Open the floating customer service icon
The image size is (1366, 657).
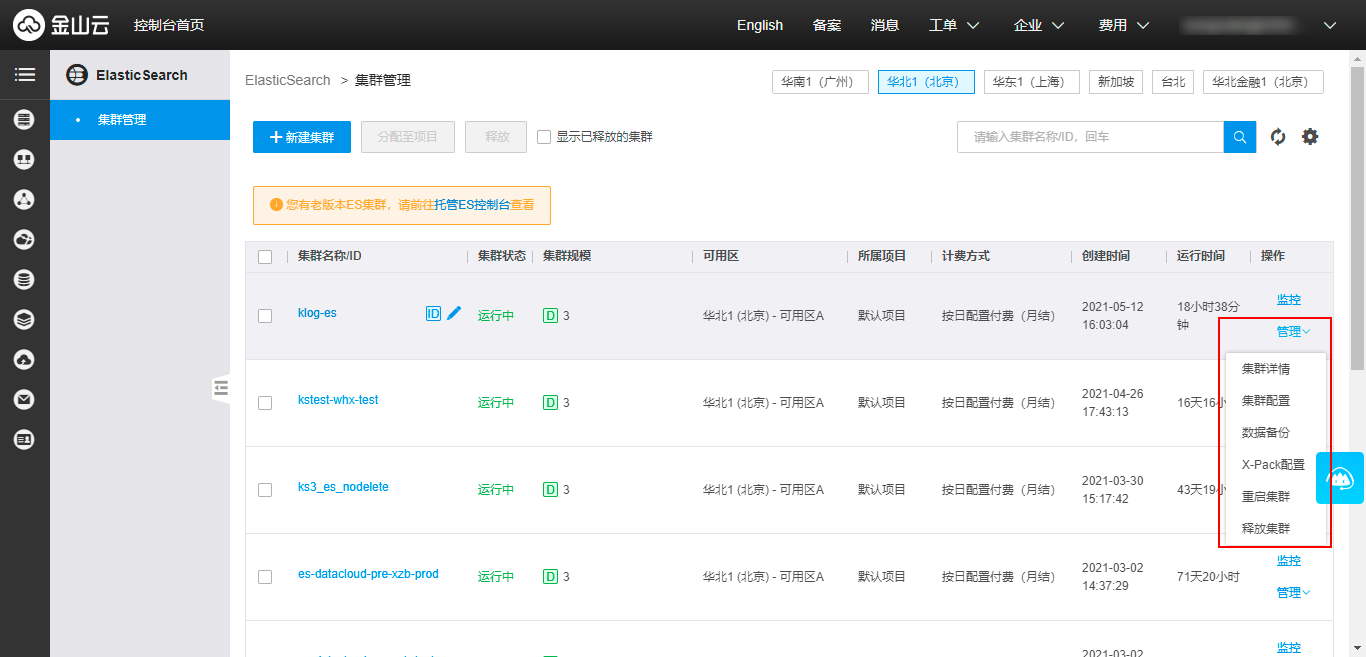point(1340,478)
